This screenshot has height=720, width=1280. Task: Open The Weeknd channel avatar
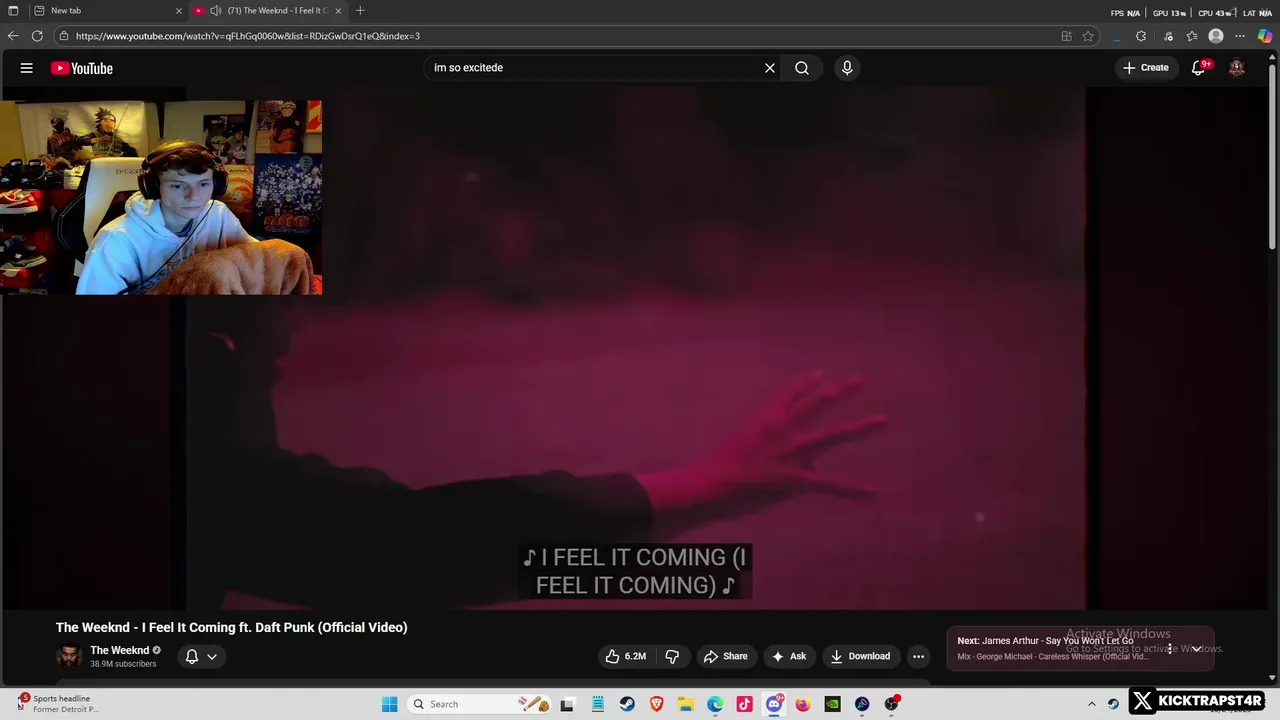pyautogui.click(x=69, y=656)
